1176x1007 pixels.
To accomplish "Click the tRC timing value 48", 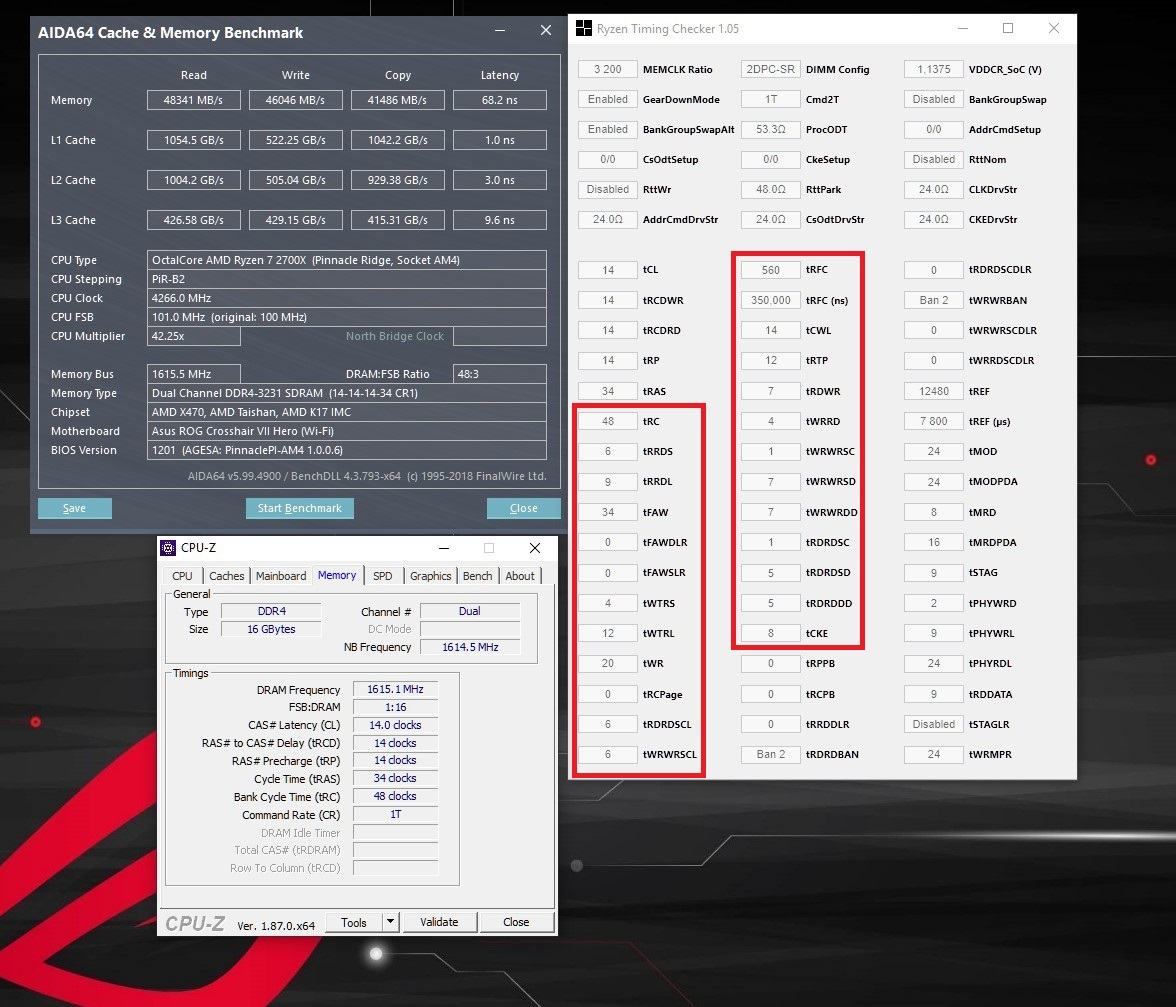I will click(x=608, y=421).
